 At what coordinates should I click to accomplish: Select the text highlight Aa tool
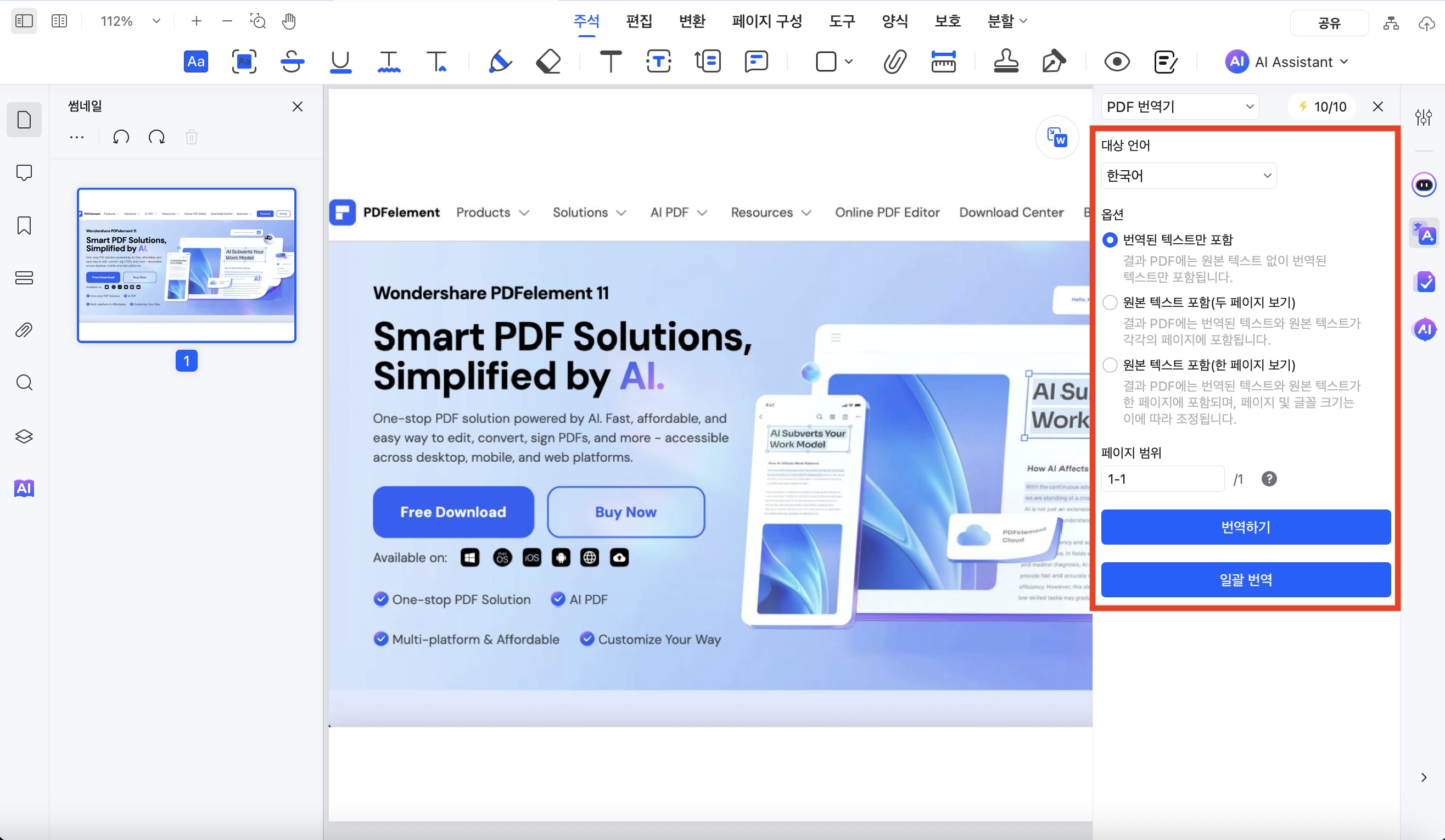195,61
